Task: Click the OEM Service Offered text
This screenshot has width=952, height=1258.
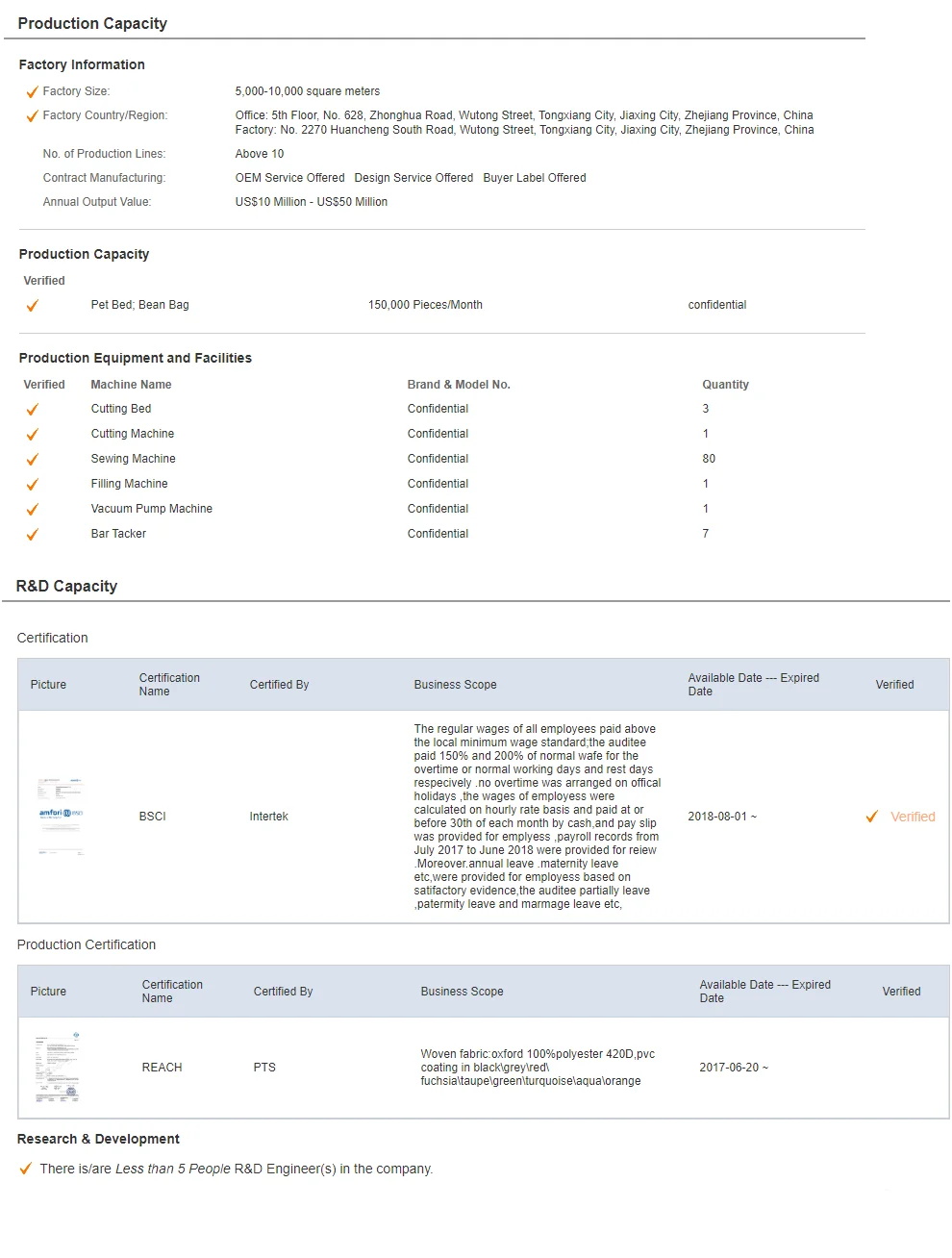Action: [x=289, y=178]
